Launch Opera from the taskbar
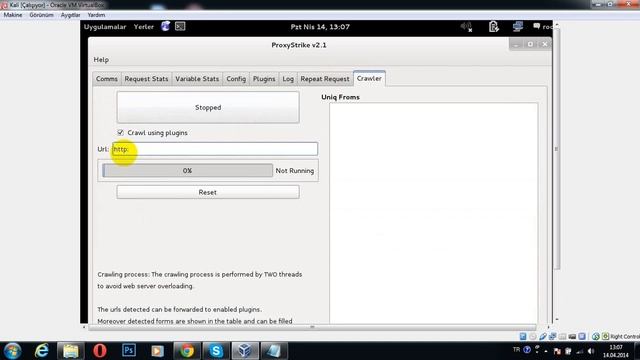The width and height of the screenshot is (640, 360). coord(100,351)
